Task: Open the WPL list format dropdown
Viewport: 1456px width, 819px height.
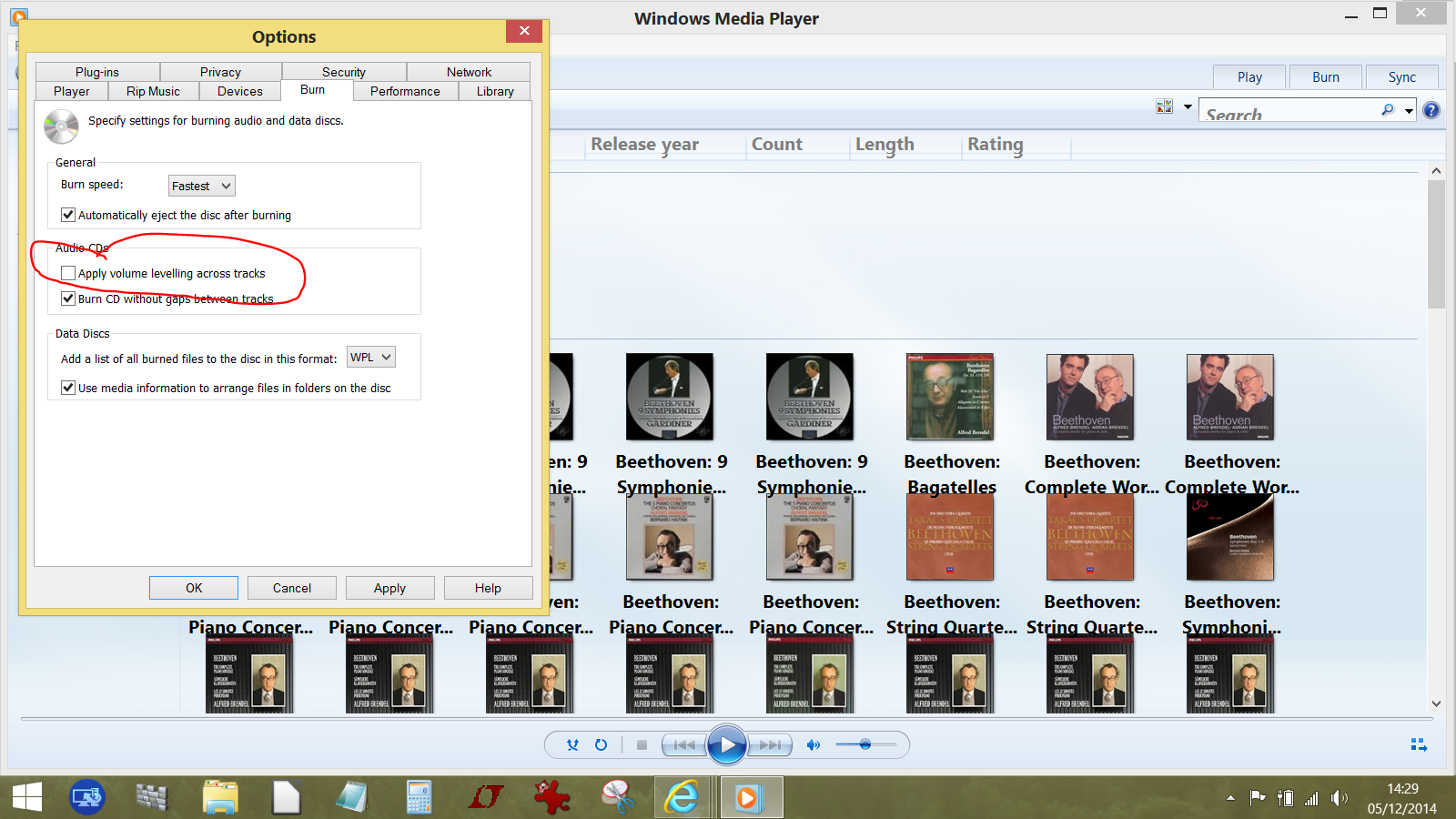Action: pyautogui.click(x=371, y=358)
